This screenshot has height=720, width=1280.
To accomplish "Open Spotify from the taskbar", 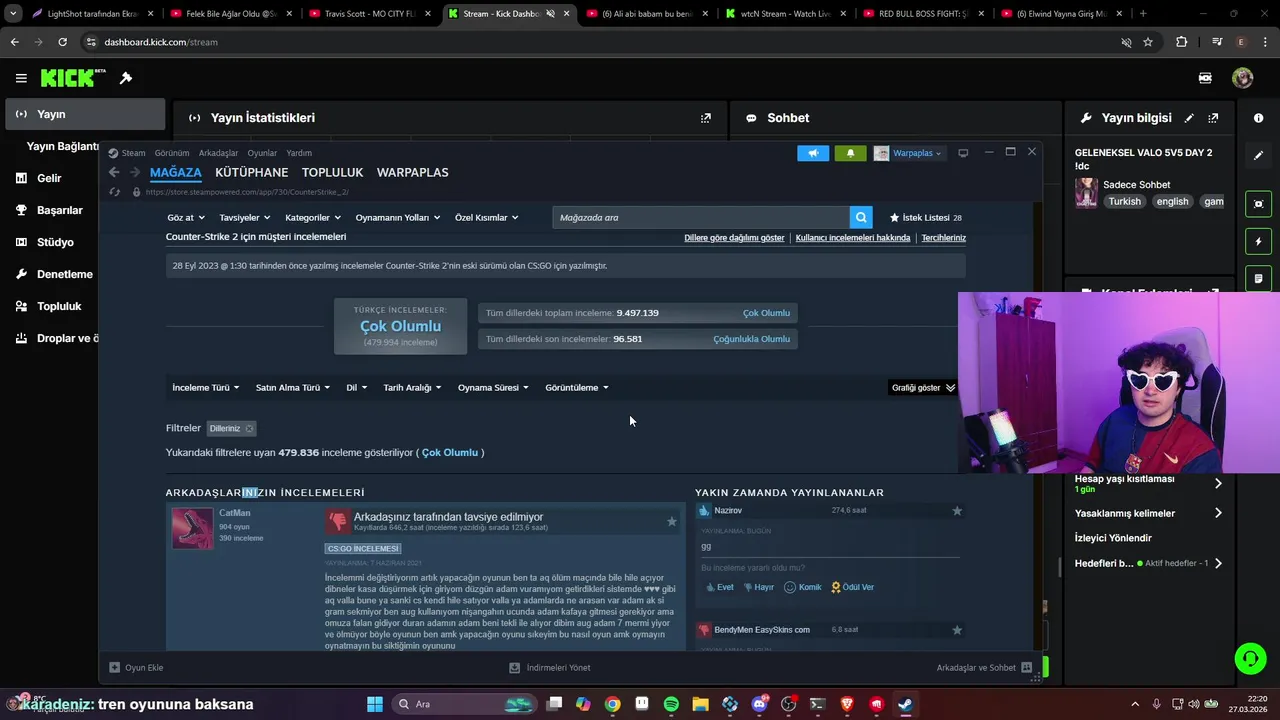I will pos(671,704).
